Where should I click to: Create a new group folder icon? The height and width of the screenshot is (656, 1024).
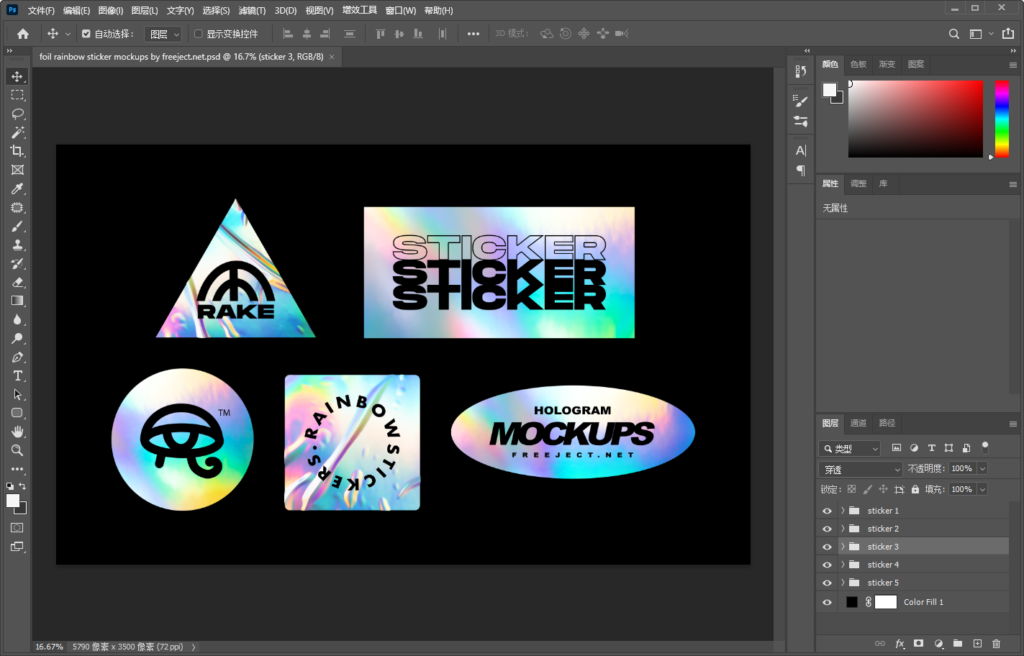tap(957, 644)
